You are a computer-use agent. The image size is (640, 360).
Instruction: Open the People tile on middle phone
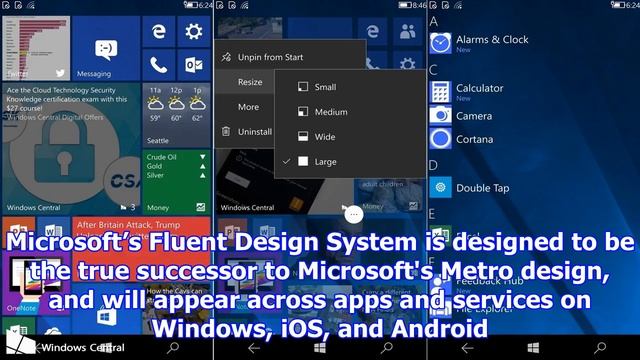[x=408, y=31]
